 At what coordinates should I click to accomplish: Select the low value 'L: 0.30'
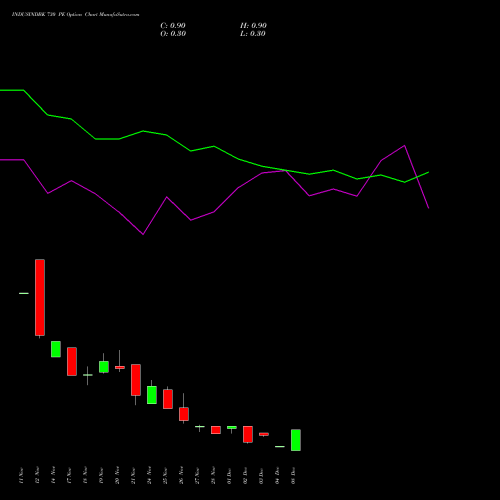click(253, 34)
